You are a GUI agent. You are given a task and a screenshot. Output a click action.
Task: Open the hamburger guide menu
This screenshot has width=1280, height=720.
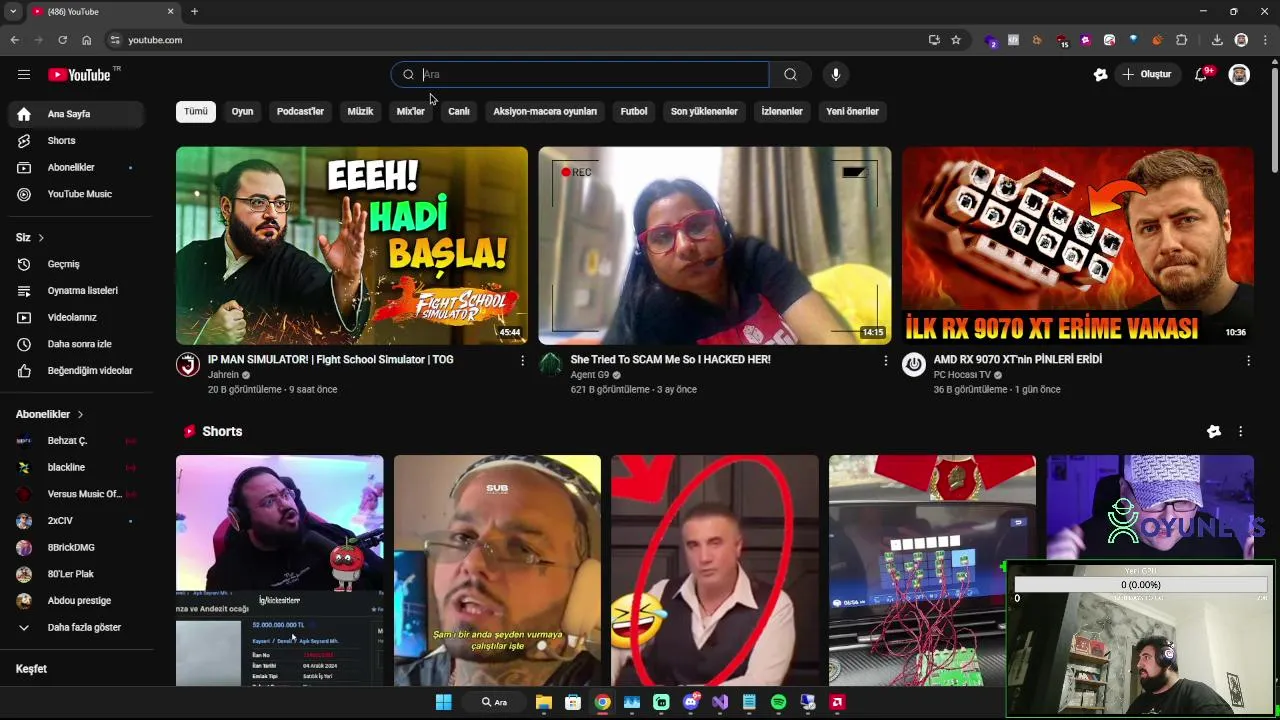24,74
